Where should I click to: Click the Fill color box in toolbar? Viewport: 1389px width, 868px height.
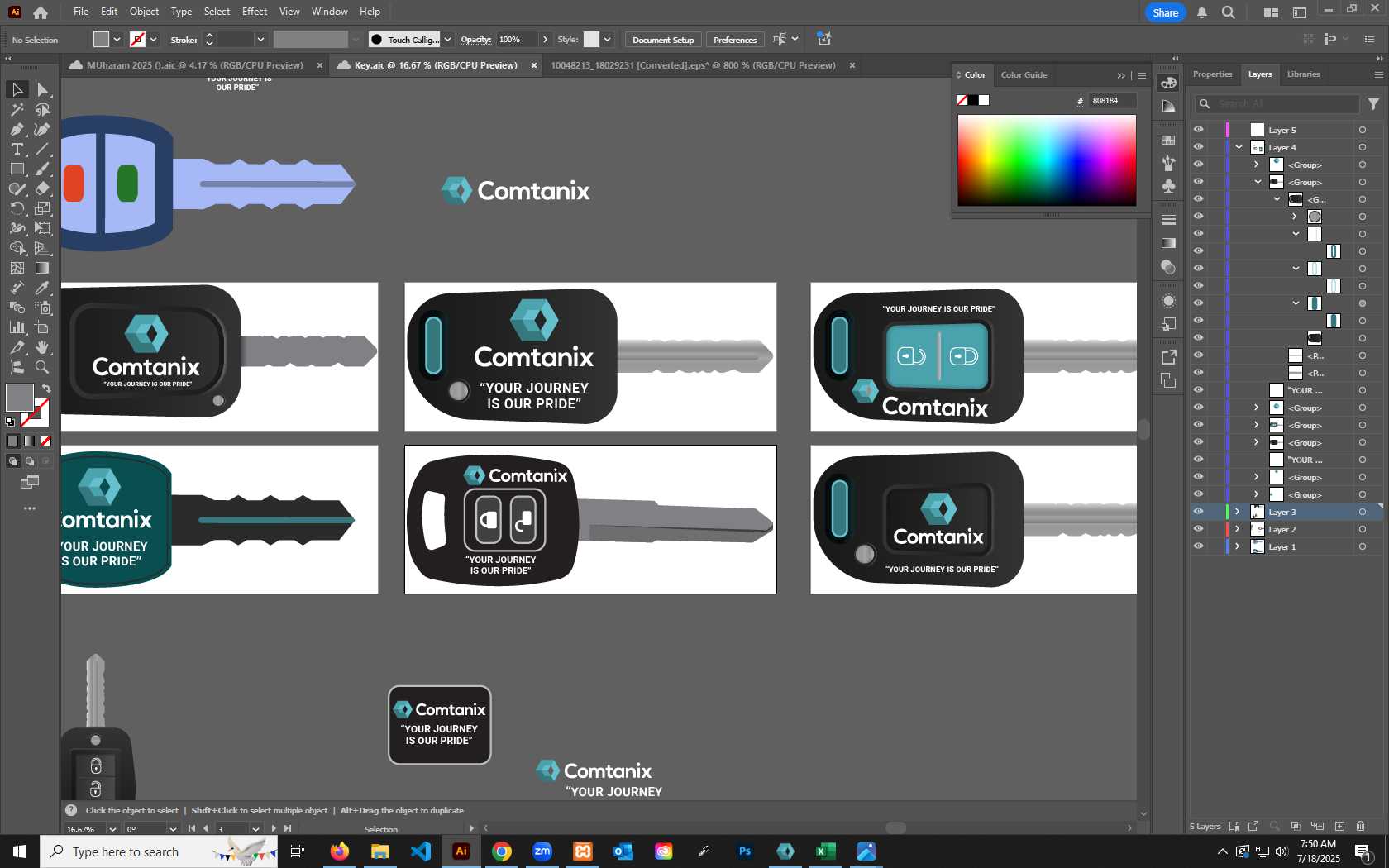(19, 398)
